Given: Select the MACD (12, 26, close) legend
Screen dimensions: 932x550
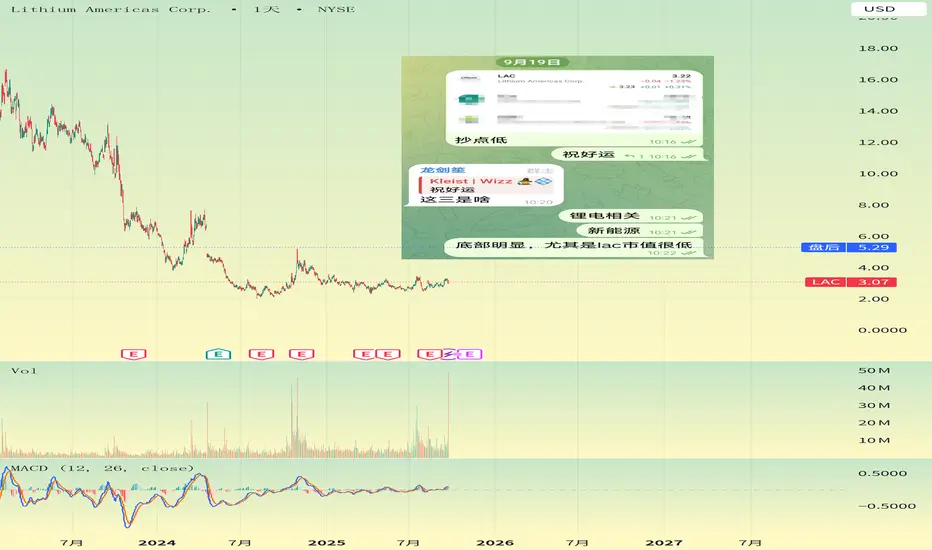Looking at the screenshot, I should pos(102,468).
